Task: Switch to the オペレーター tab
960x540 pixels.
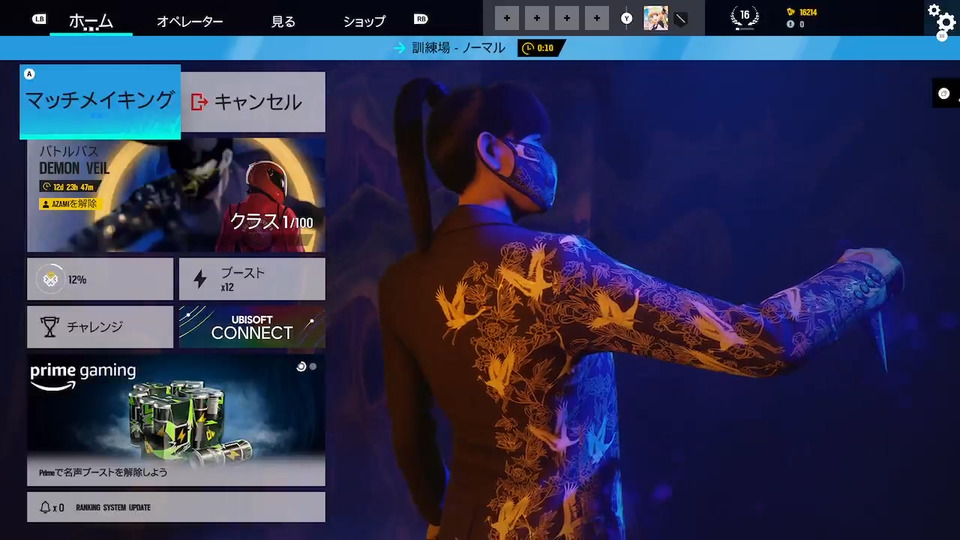Action: [x=190, y=21]
